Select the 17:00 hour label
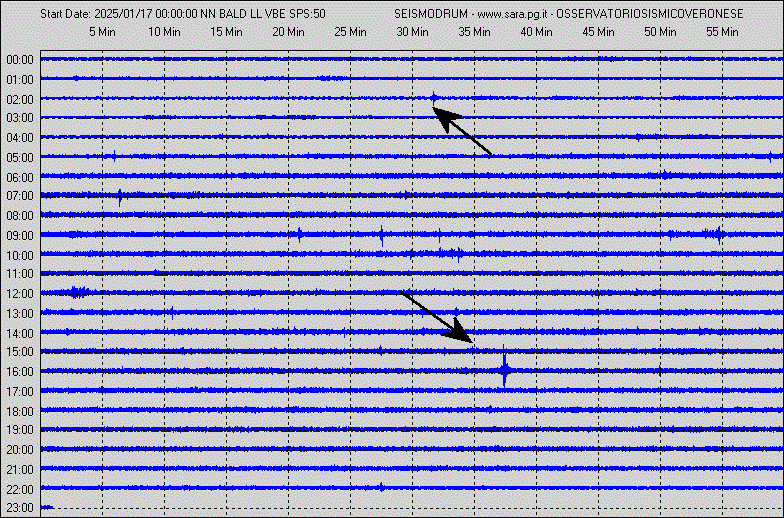Image resolution: width=784 pixels, height=518 pixels. click(20, 392)
